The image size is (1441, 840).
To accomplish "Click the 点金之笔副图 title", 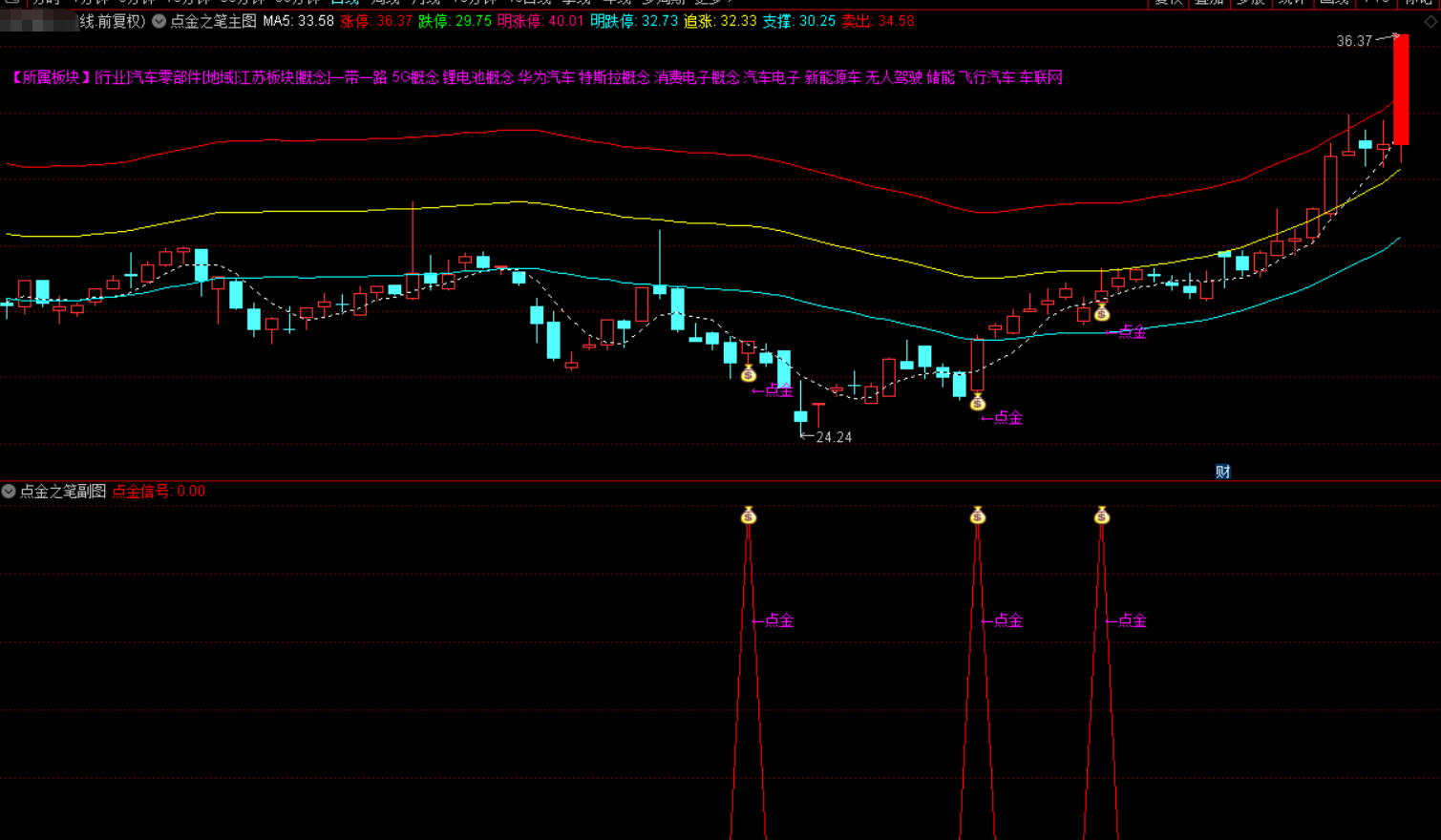I will click(63, 491).
